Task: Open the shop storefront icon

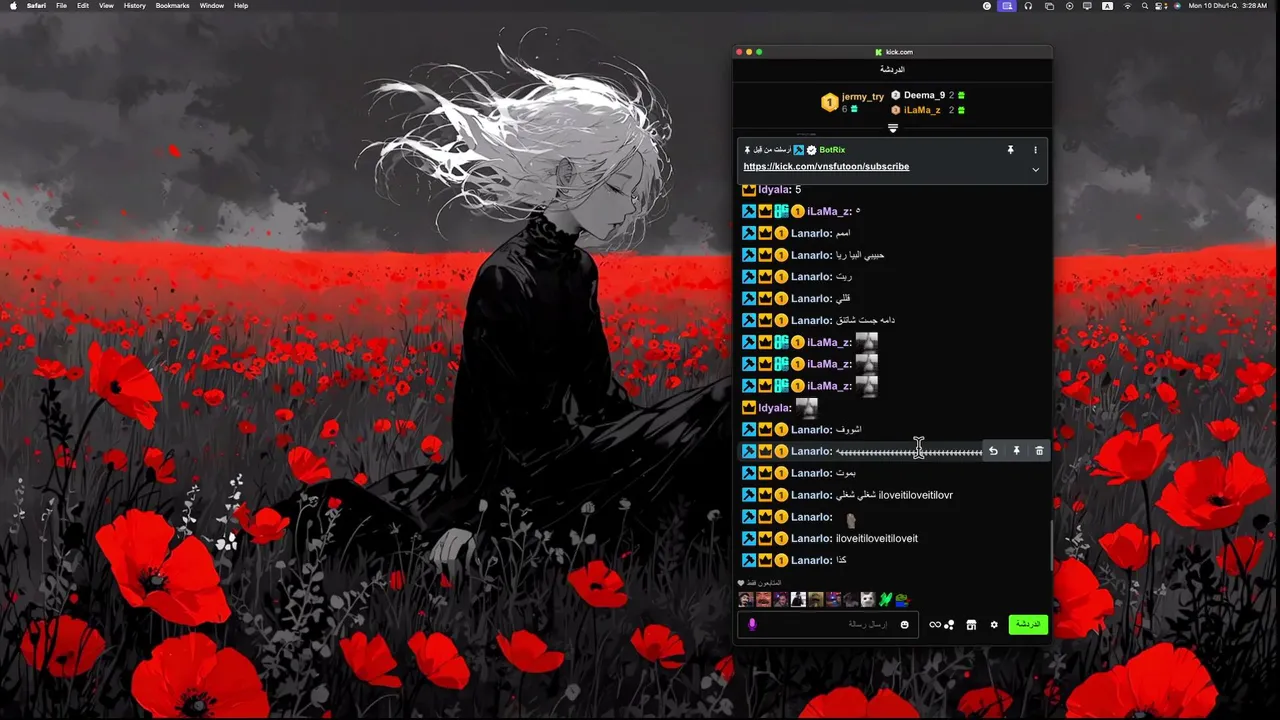Action: pyautogui.click(x=971, y=625)
